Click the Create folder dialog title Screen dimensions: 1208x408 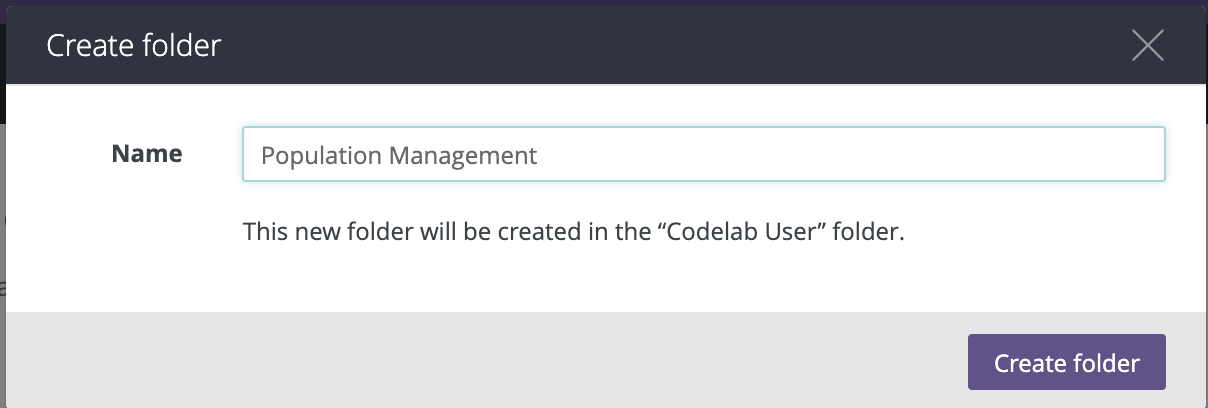click(x=134, y=46)
